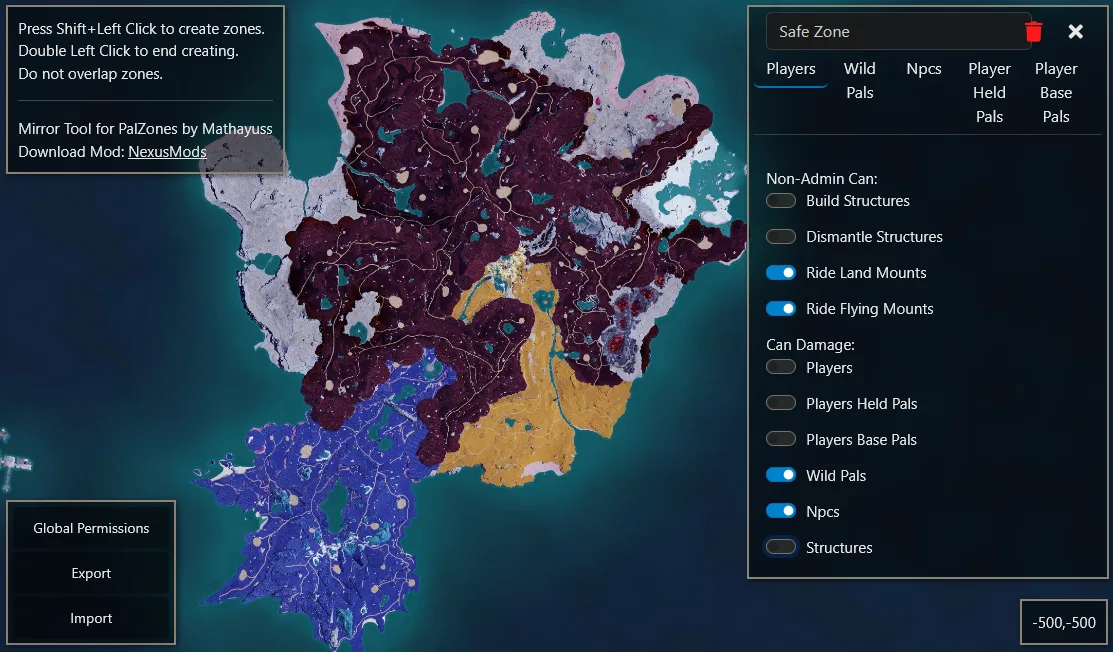The width and height of the screenshot is (1113, 652).
Task: Toggle Dismantle Structures permission
Action: (781, 236)
